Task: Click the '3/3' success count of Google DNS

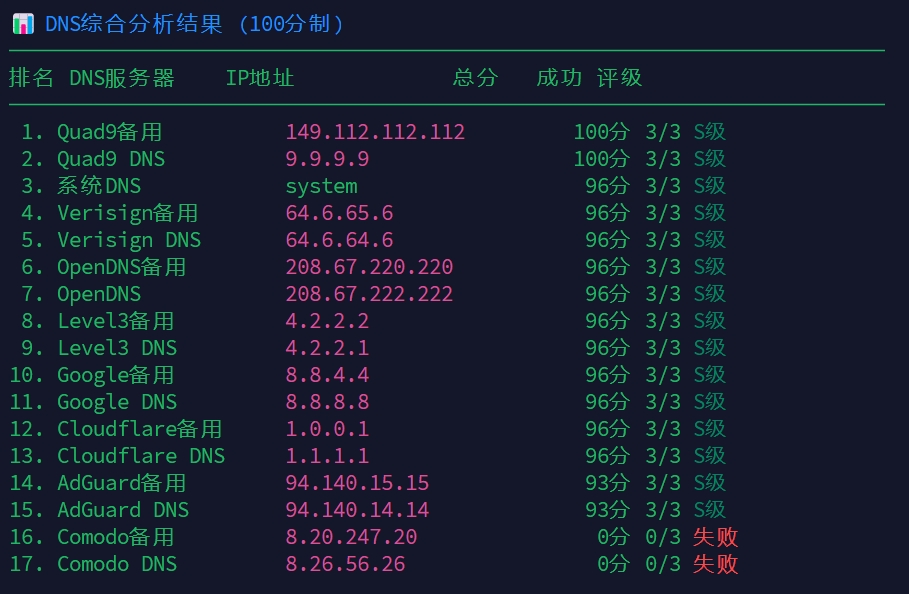Action: (663, 402)
